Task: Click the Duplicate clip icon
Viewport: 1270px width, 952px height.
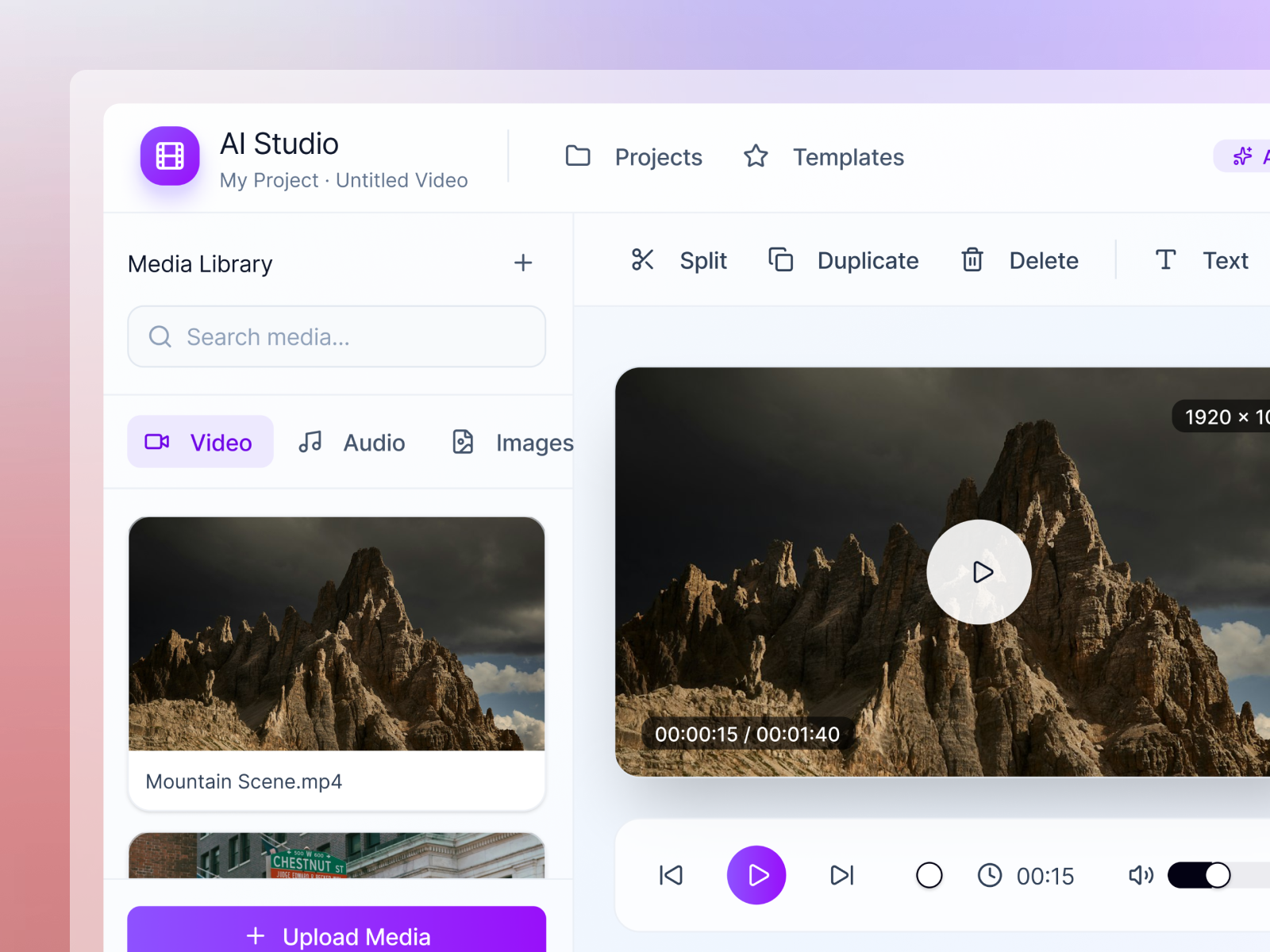Action: 781,260
